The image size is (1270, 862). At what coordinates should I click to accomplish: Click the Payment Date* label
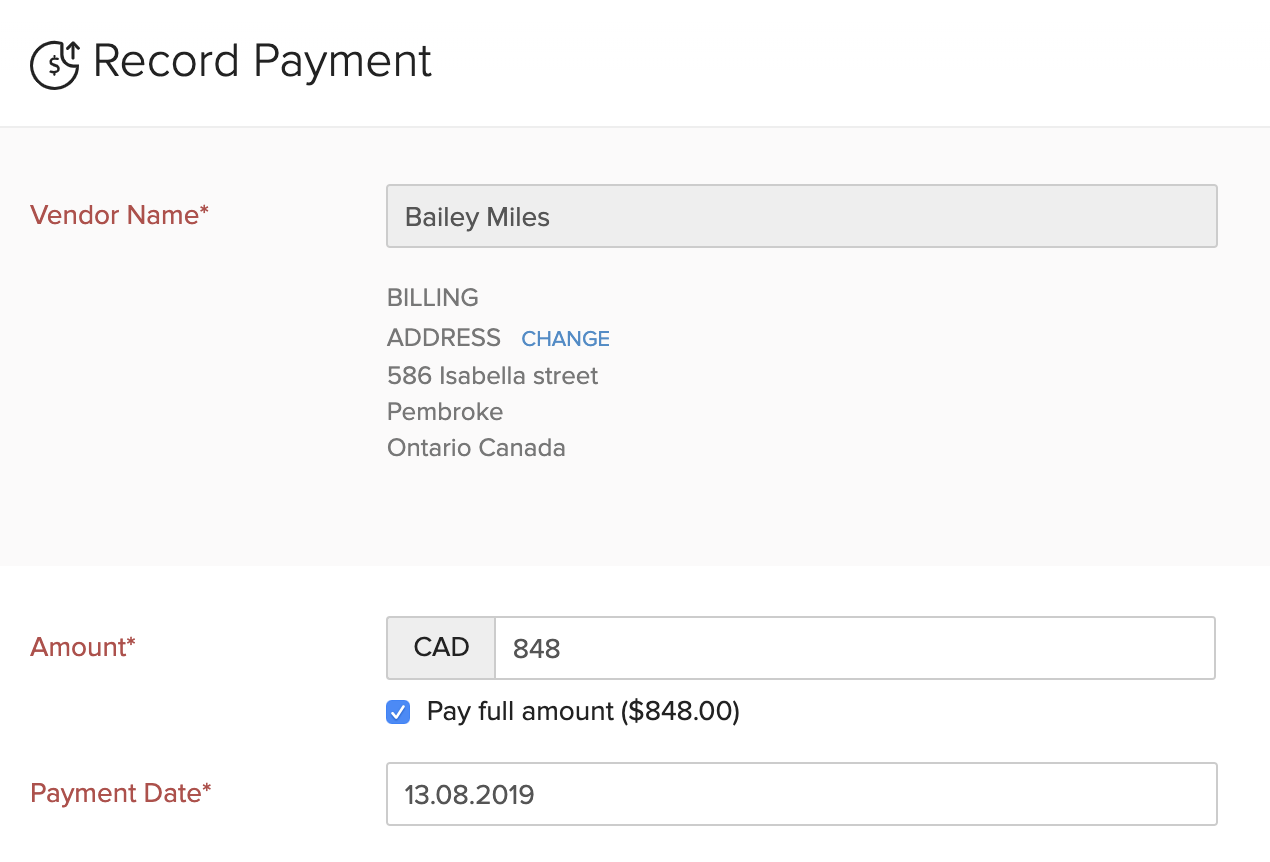120,793
